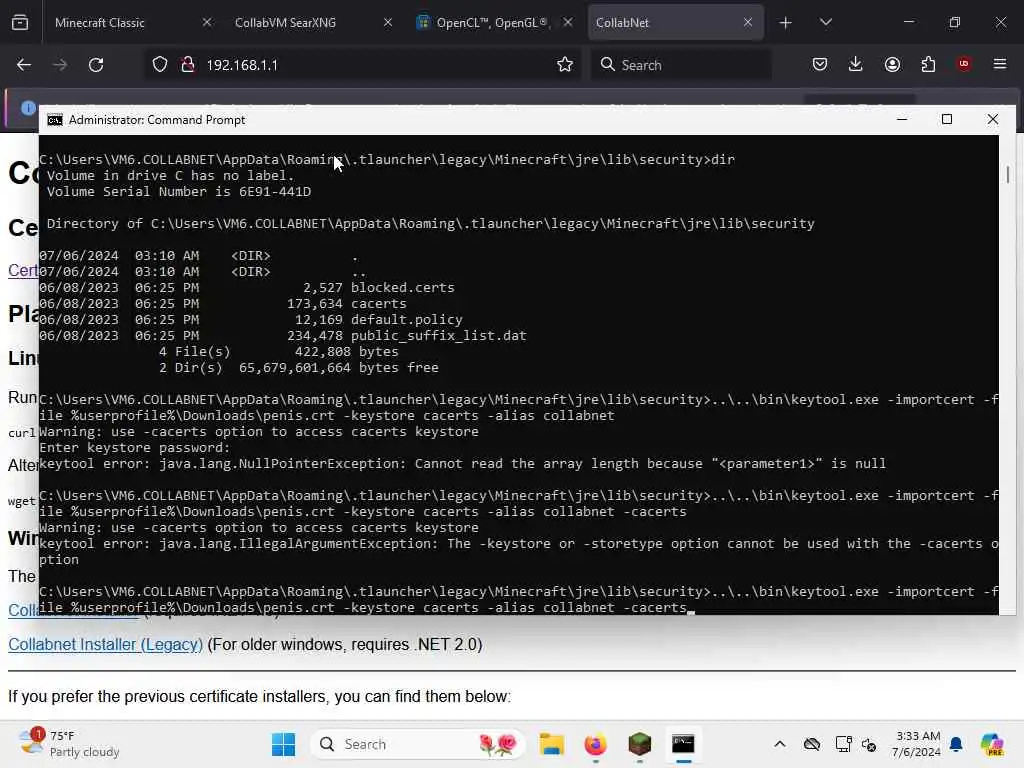Viewport: 1024px width, 768px height.
Task: Bookmark this page with the star
Action: (x=565, y=65)
